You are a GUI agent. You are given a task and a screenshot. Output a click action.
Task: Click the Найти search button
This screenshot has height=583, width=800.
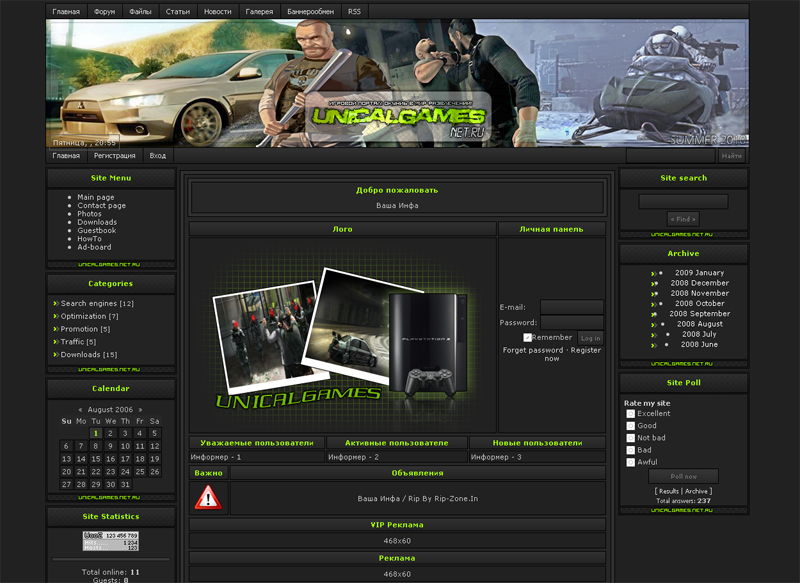(x=731, y=156)
